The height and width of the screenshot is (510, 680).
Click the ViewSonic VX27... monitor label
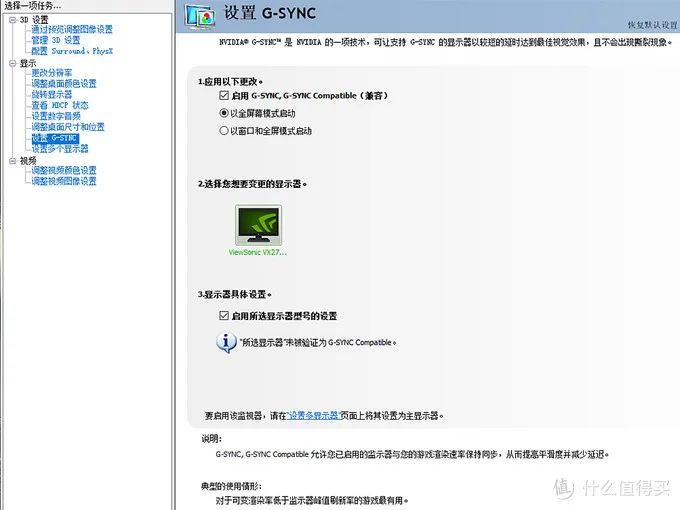coord(258,252)
